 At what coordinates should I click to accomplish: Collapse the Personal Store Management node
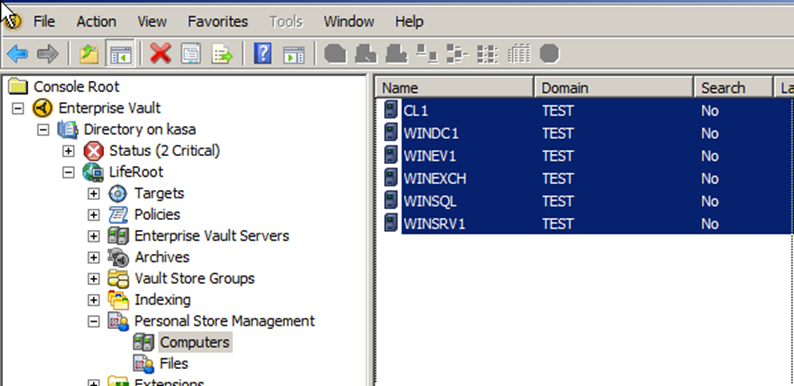pos(94,321)
